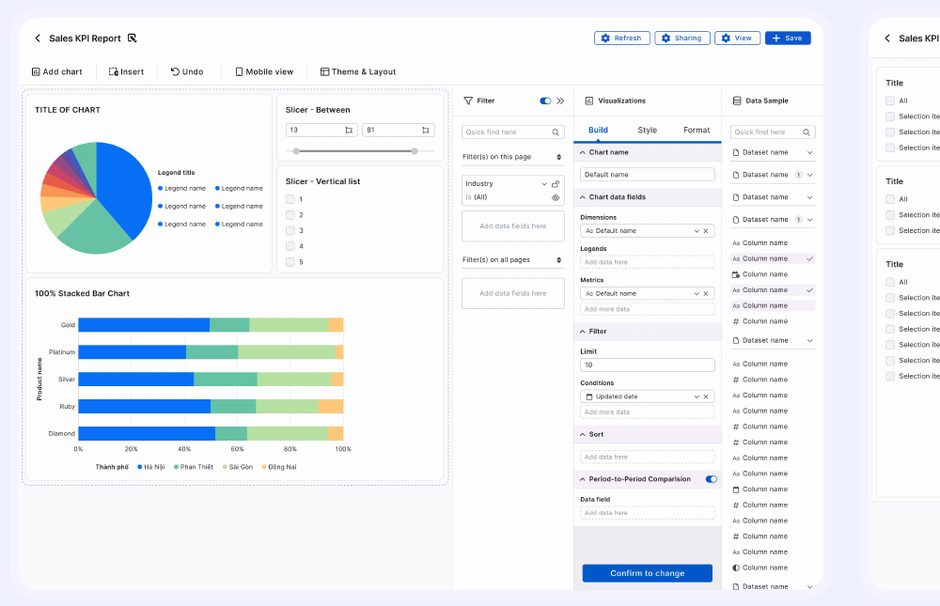The width and height of the screenshot is (940, 606).
Task: Click the Add chart toolbar item
Action: (x=57, y=71)
